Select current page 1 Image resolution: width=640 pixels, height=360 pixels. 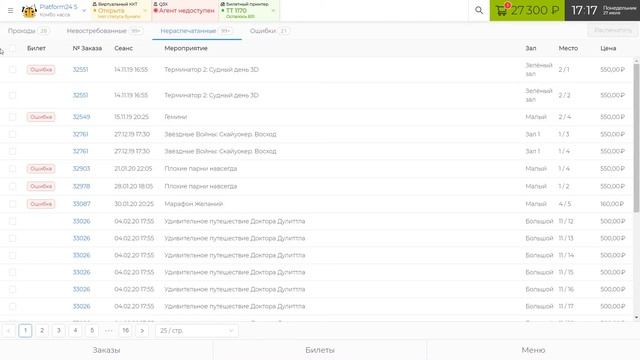(25, 331)
